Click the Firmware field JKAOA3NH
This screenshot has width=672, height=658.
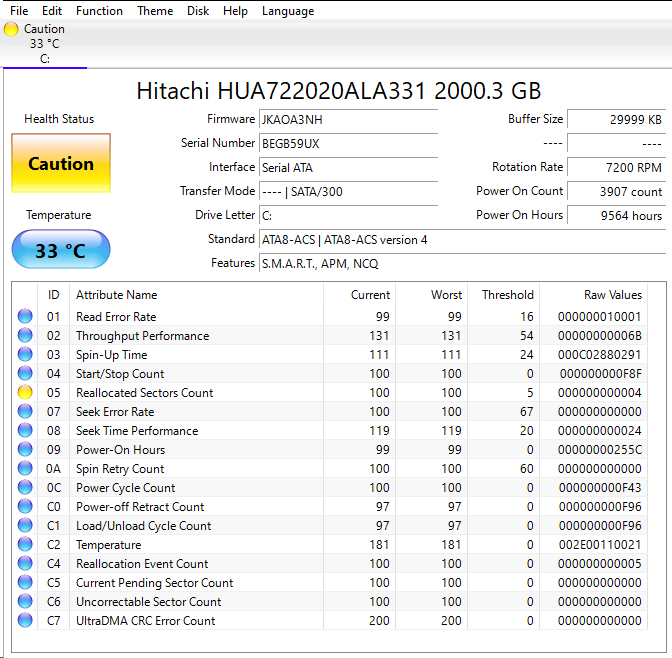tap(348, 119)
